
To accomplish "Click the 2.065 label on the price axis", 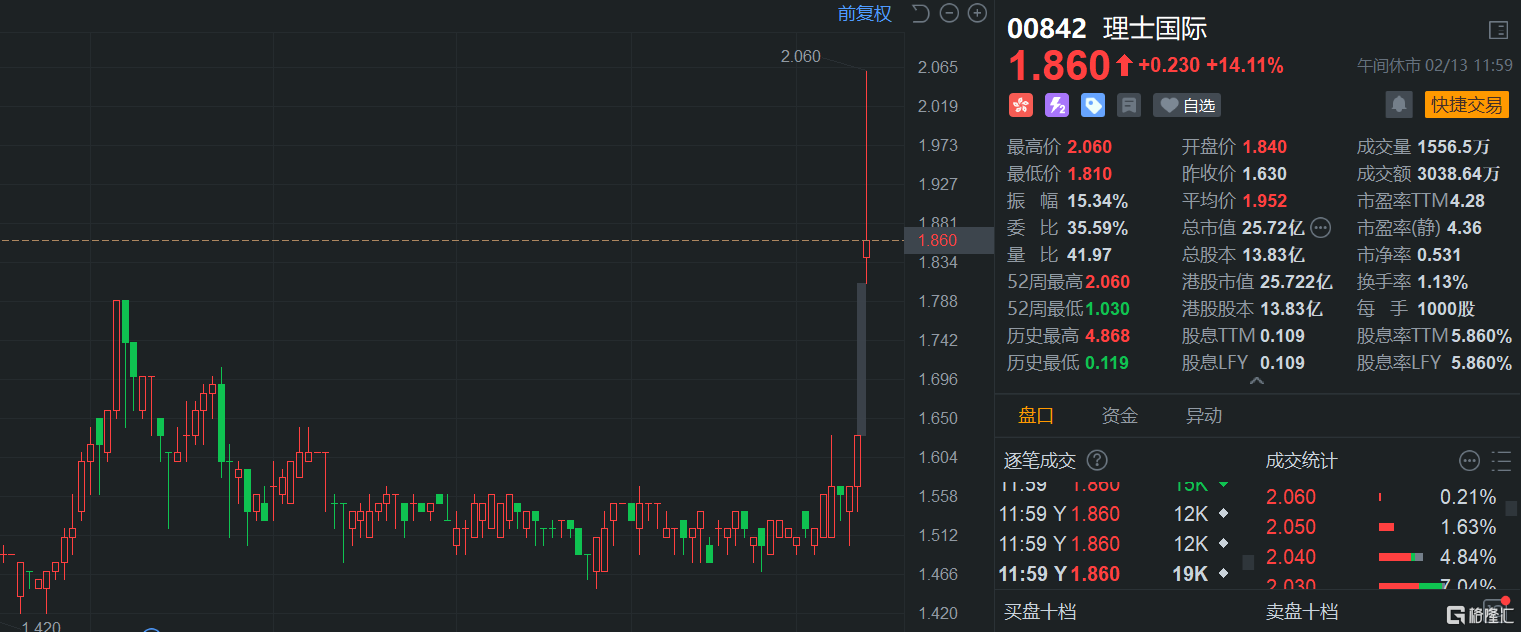I will (938, 67).
